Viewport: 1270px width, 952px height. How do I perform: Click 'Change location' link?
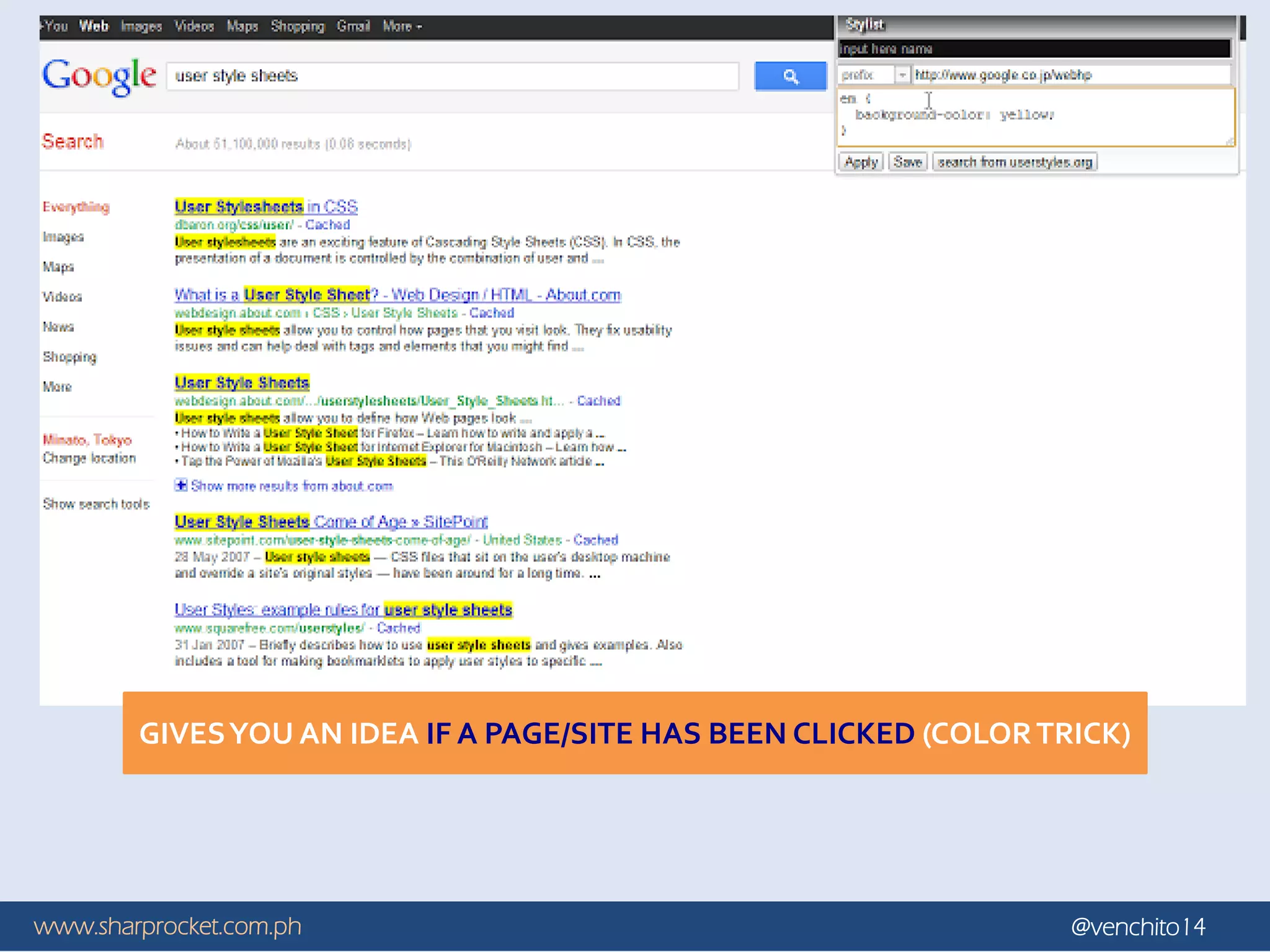click(x=89, y=458)
